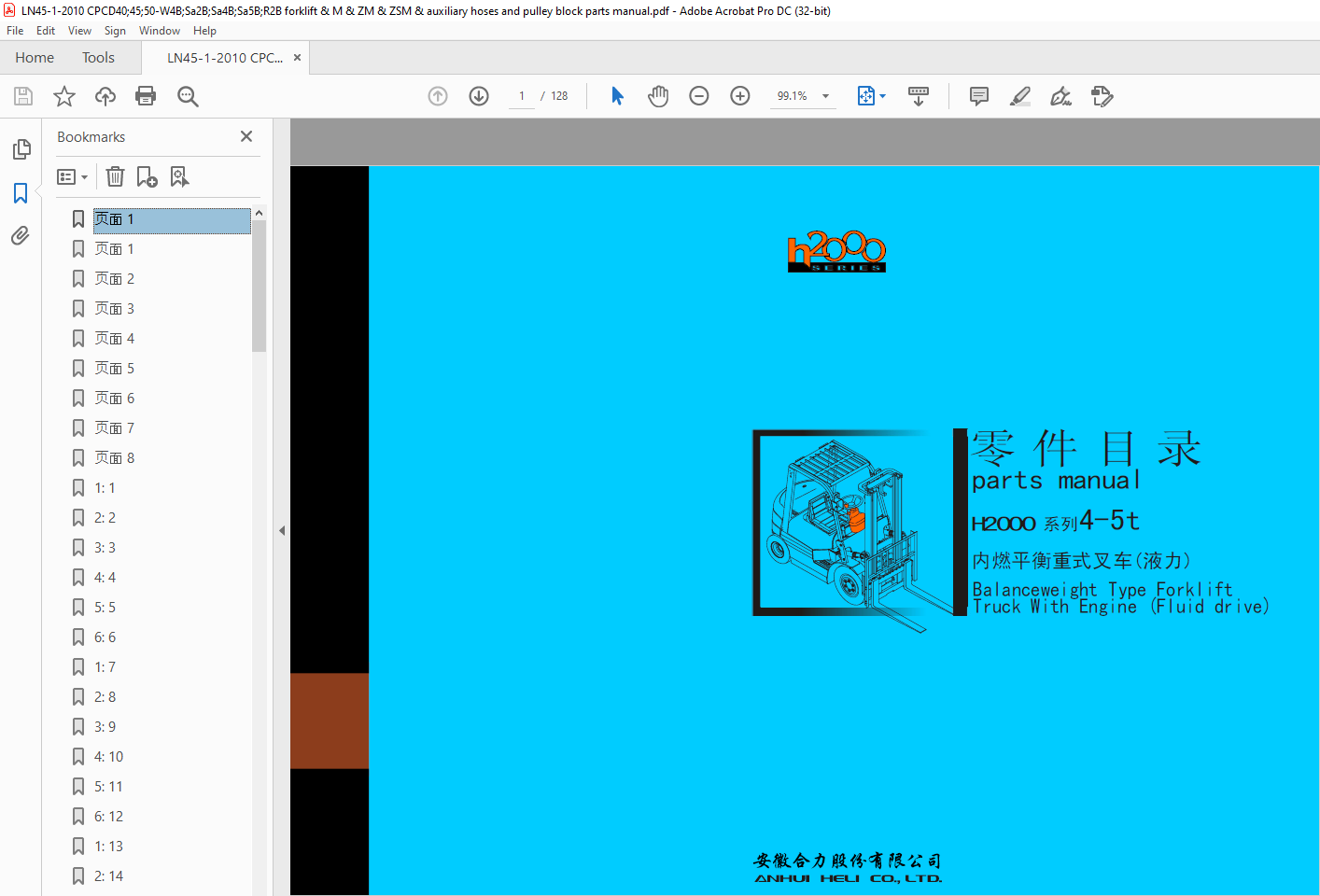This screenshot has height=896, width=1320.
Task: Find the current bookmark icon
Action: pyautogui.click(x=179, y=176)
